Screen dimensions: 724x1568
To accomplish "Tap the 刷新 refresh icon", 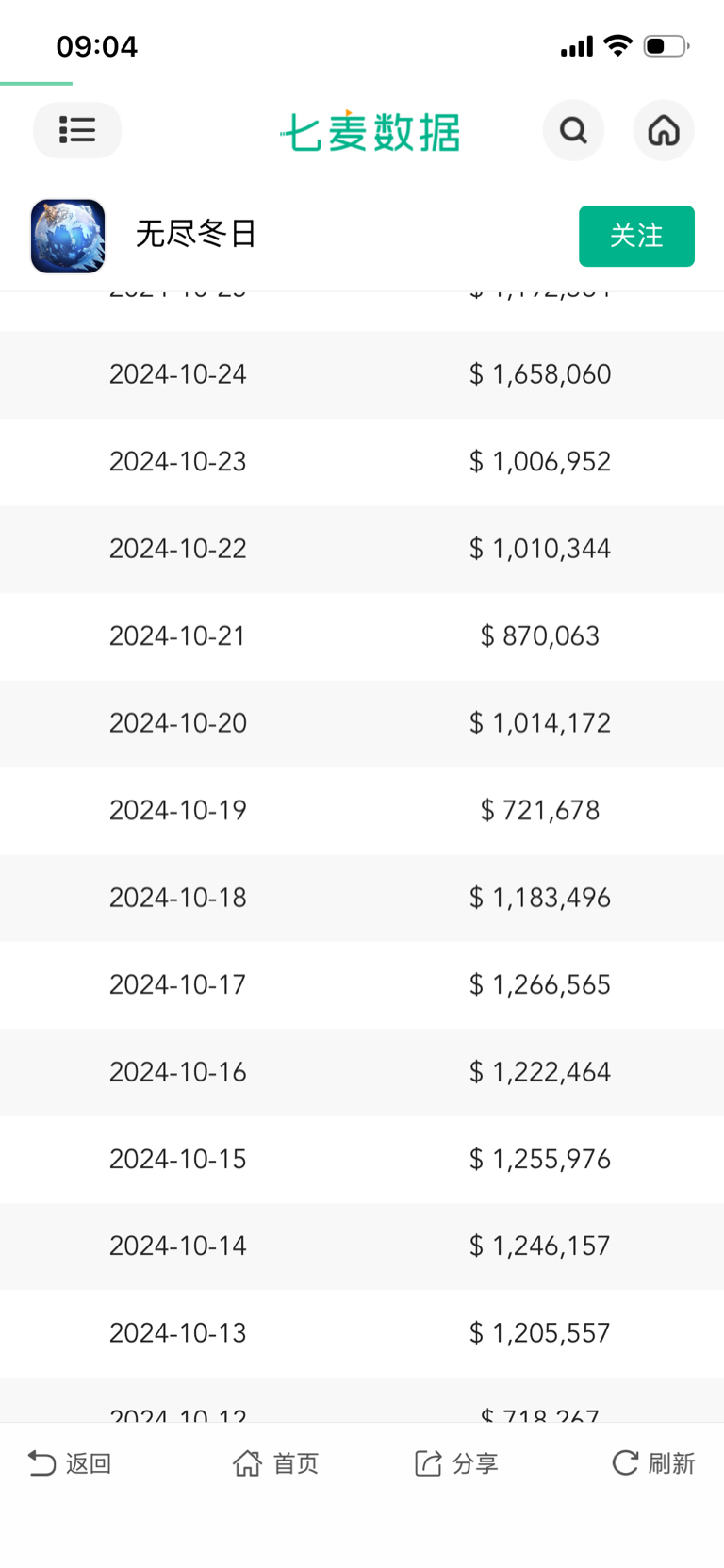I will (625, 1462).
